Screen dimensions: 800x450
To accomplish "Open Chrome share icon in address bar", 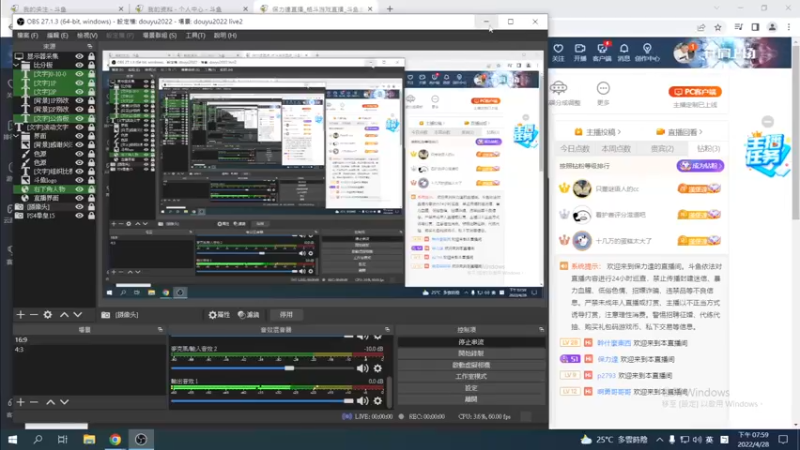I will pyautogui.click(x=701, y=27).
